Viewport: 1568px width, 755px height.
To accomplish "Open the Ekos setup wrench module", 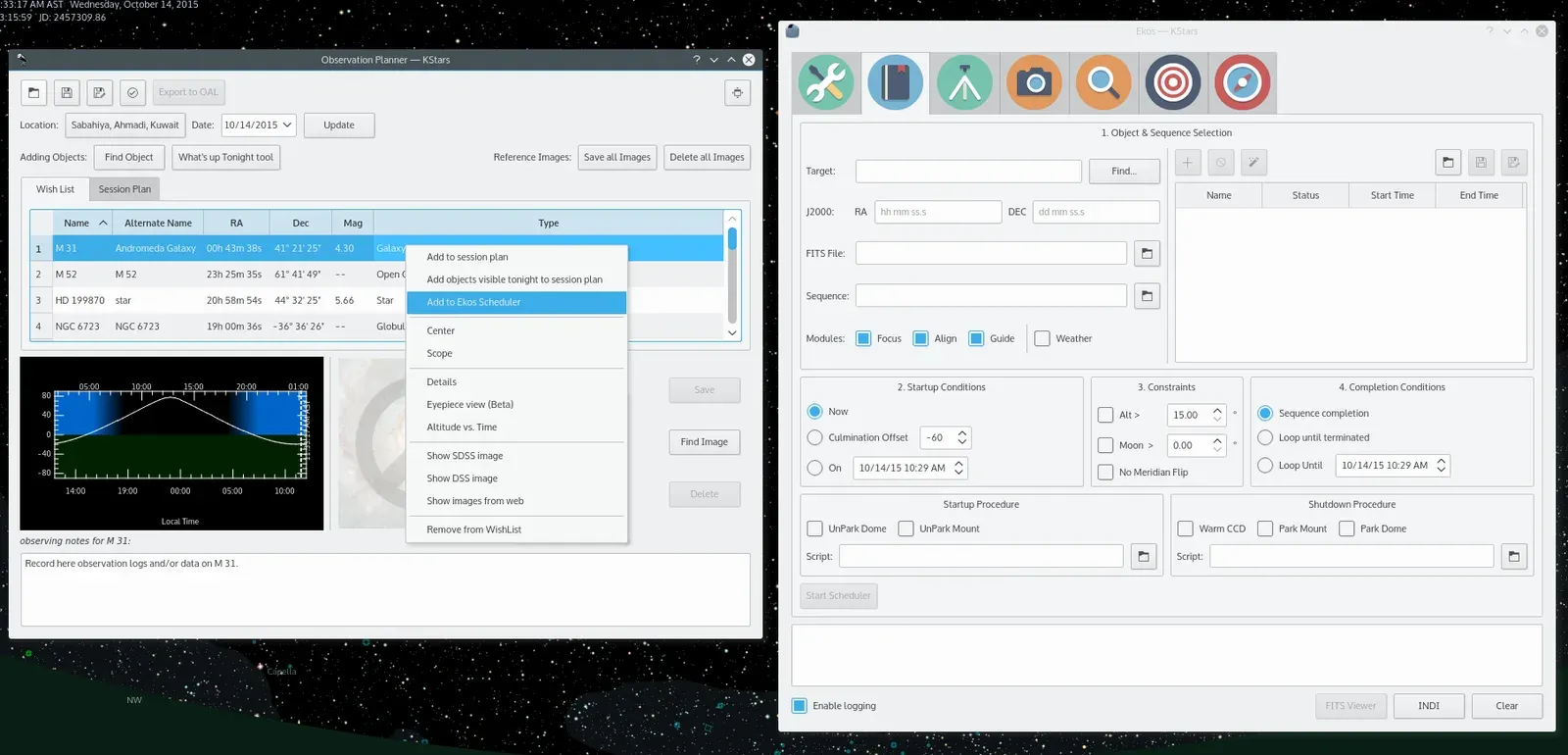I will [x=826, y=82].
